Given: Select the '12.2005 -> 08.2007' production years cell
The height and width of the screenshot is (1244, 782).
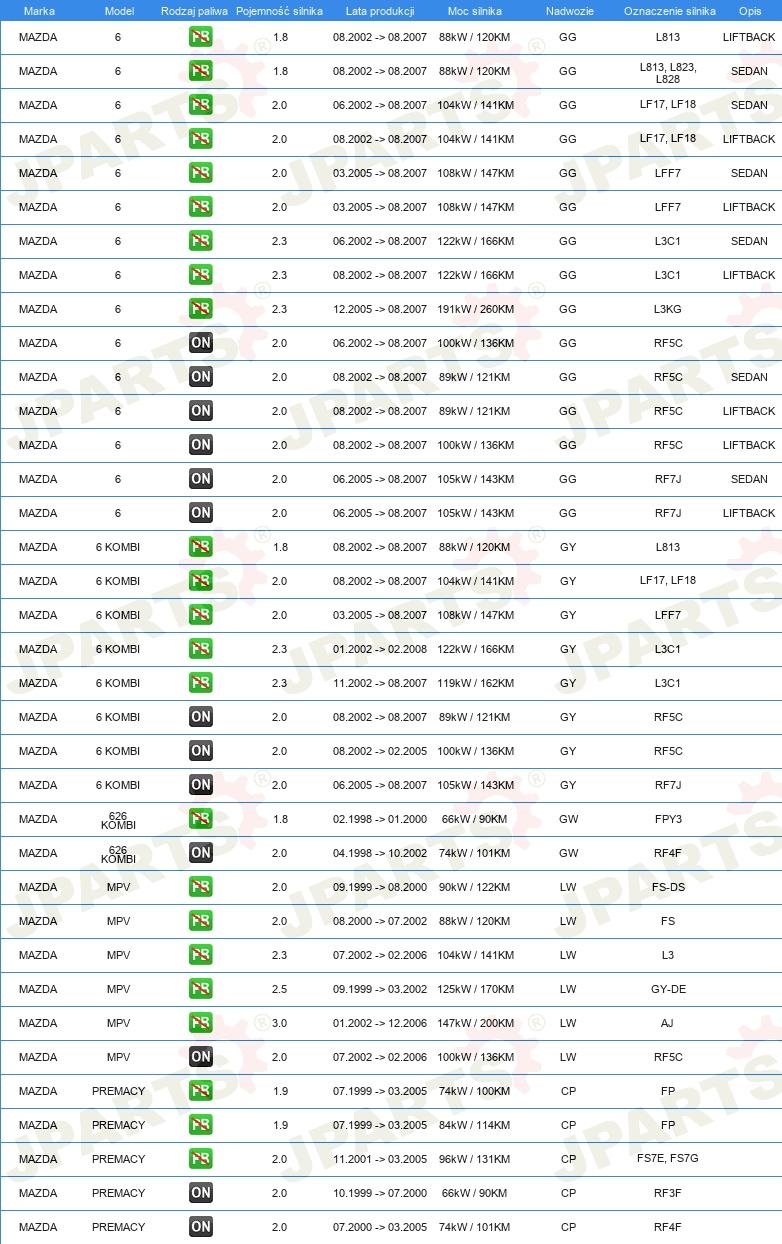Looking at the screenshot, I should coord(380,309).
